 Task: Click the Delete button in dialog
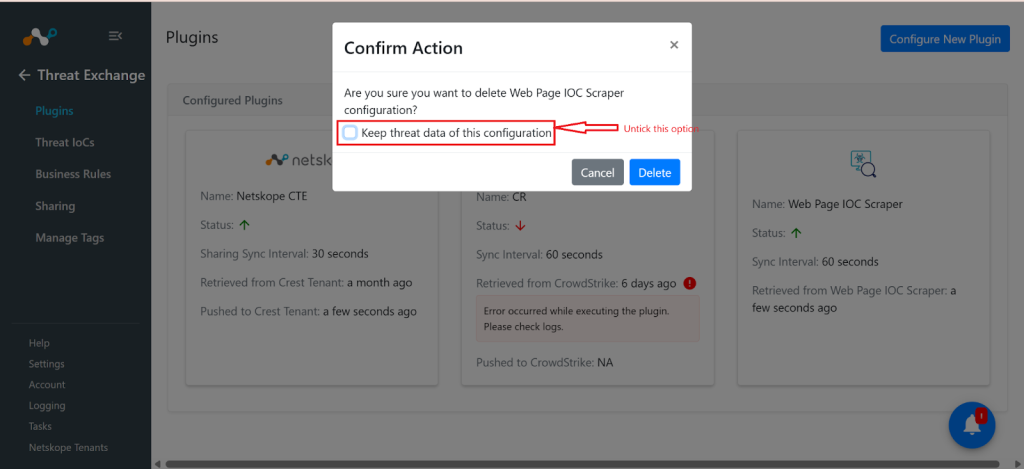pos(654,172)
